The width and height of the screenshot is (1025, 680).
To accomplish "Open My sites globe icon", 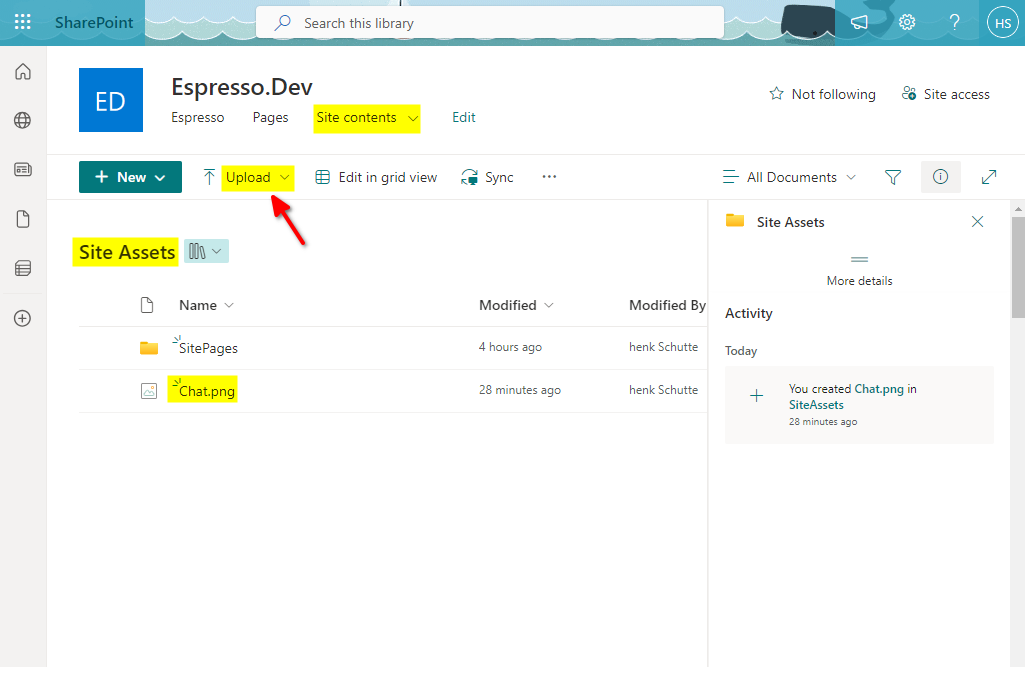I will click(x=22, y=121).
